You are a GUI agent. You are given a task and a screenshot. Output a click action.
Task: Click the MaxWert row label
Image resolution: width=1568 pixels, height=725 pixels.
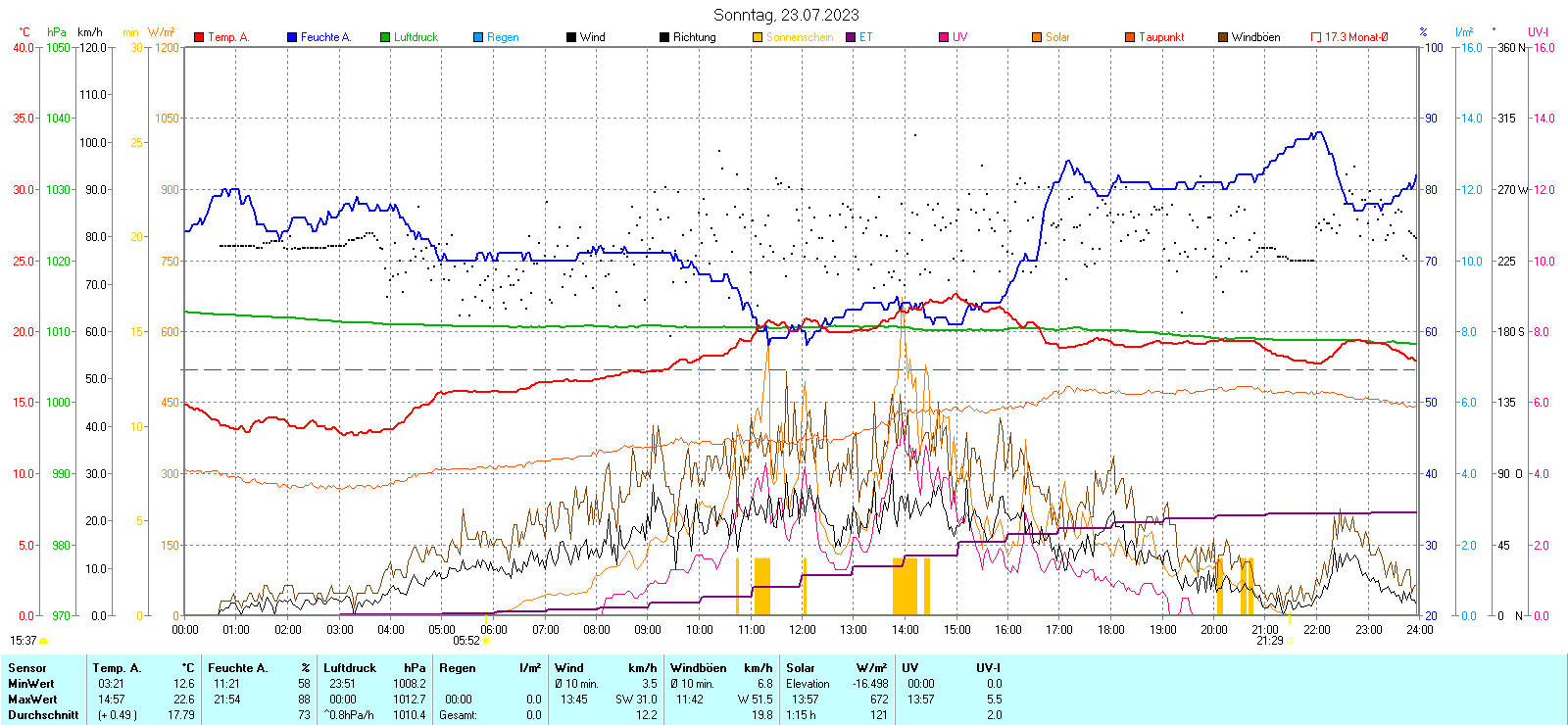[x=32, y=700]
